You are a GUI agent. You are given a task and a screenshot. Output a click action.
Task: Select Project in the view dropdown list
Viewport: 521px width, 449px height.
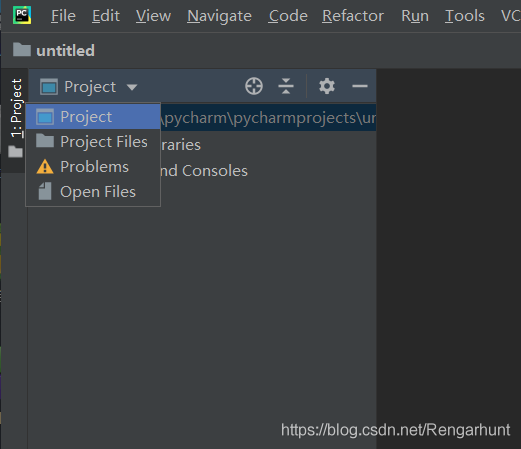click(x=93, y=117)
